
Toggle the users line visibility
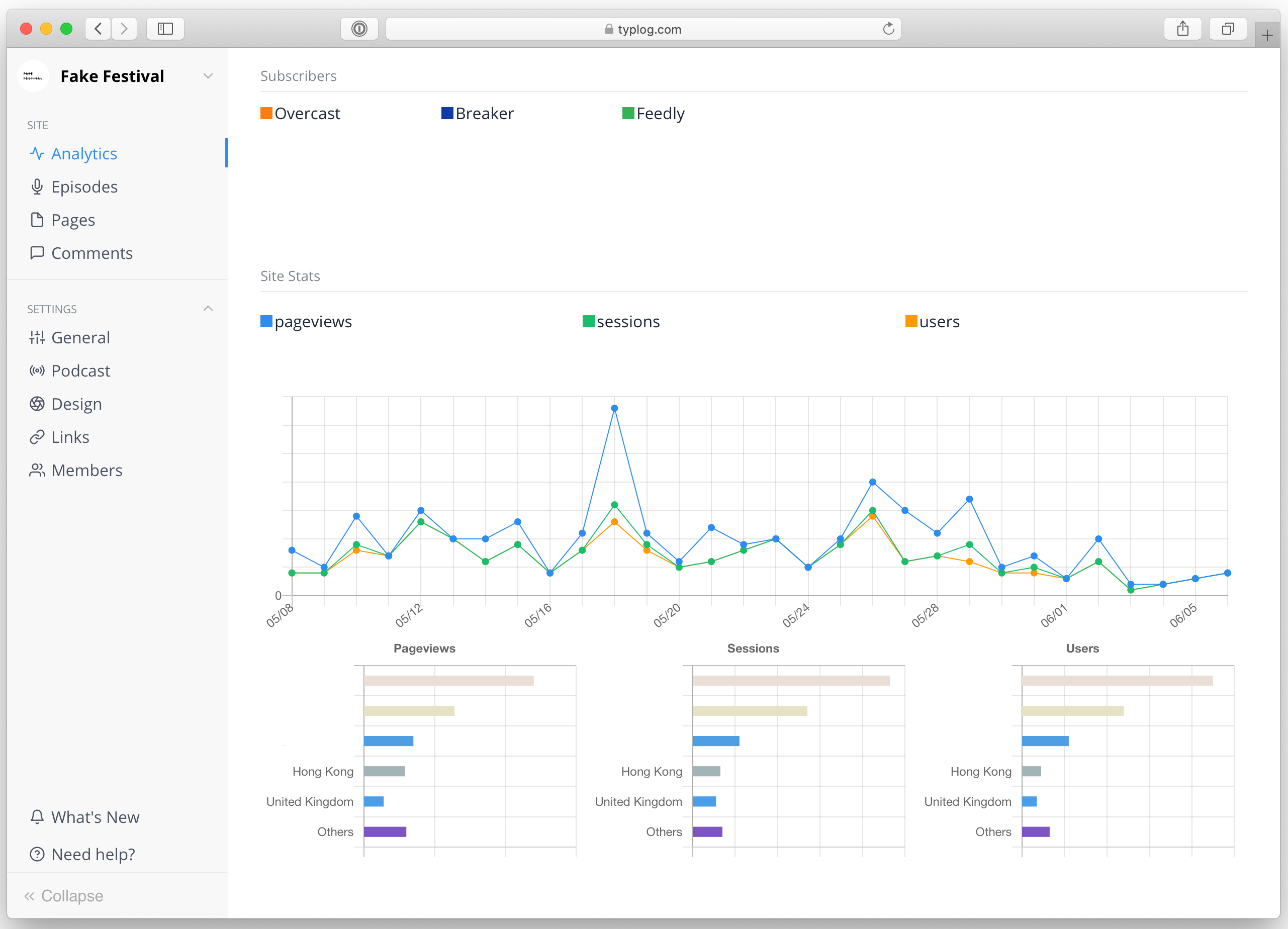click(x=930, y=321)
